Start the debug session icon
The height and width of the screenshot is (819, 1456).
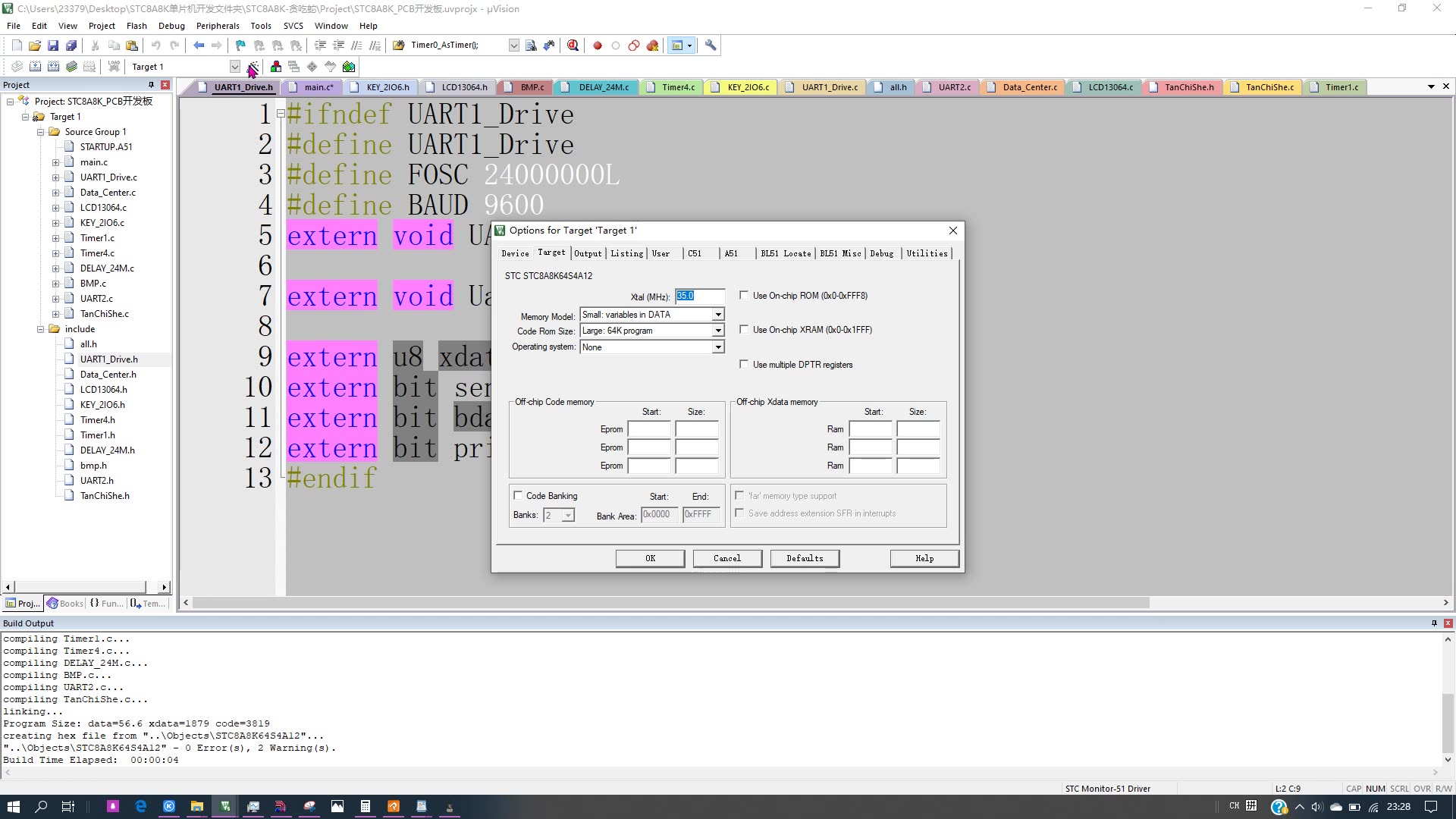(573, 45)
